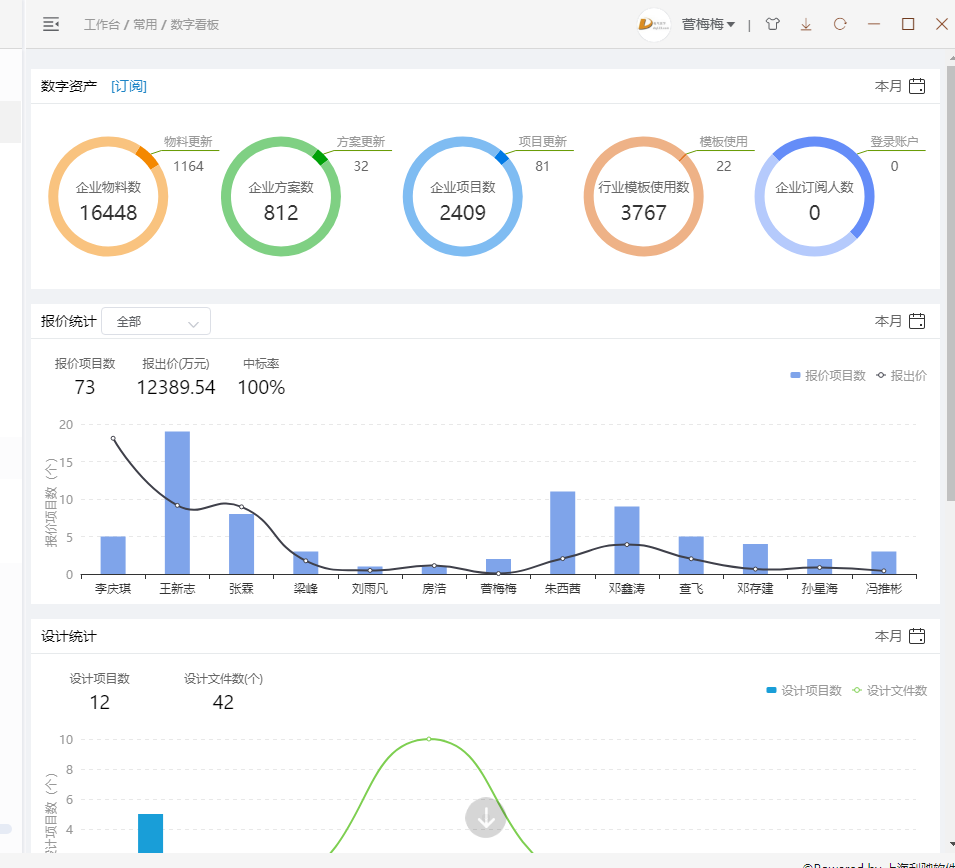
Task: Click the 设计统计 panel title
Action: point(69,637)
